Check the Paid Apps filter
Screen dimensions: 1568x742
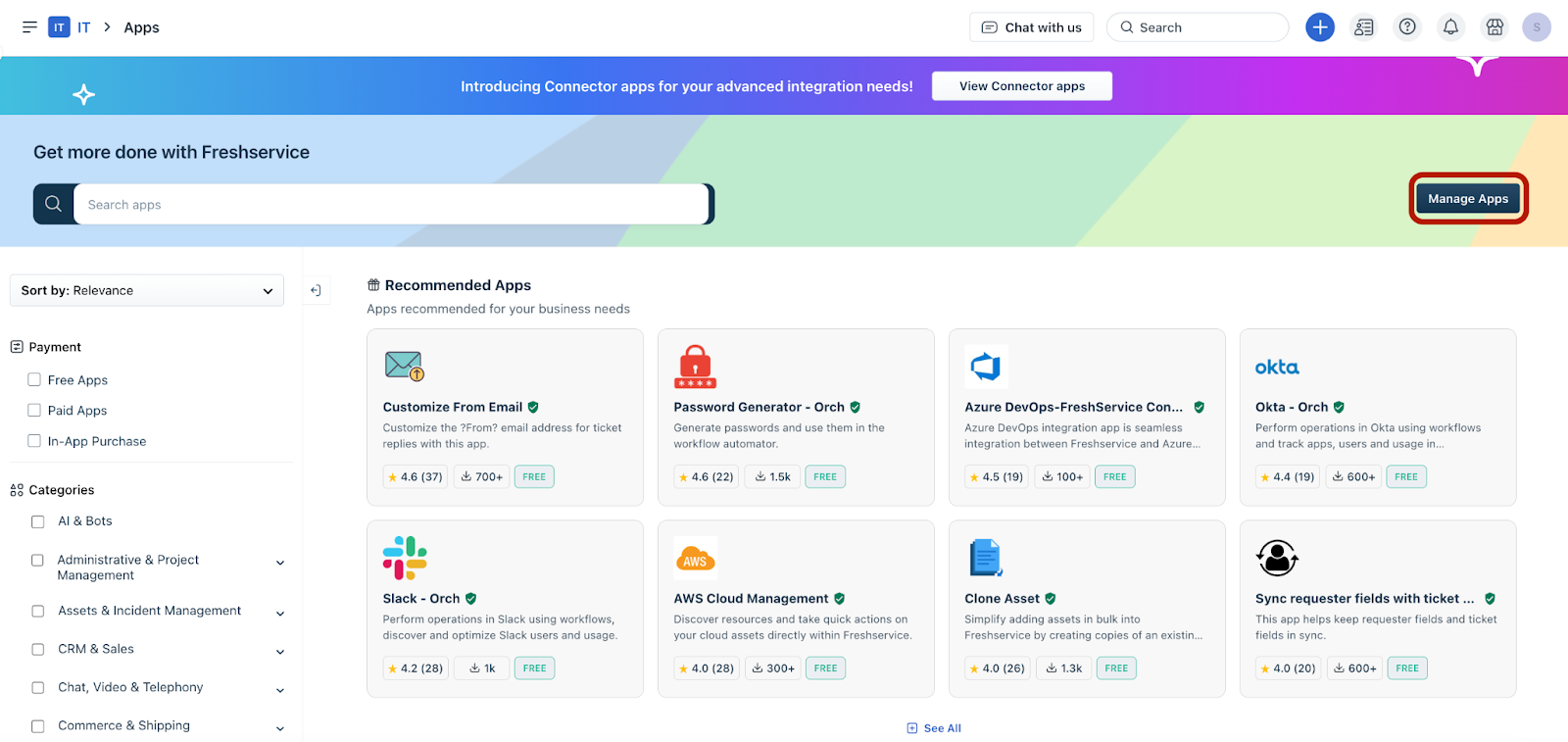point(34,410)
